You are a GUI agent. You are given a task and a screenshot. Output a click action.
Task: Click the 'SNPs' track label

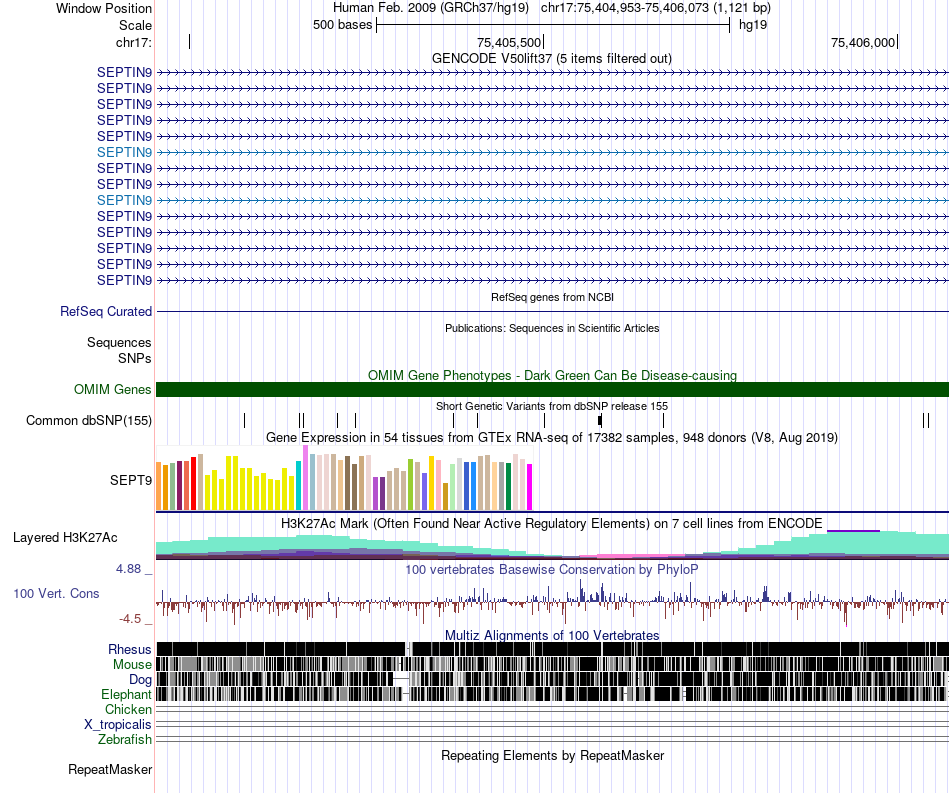pyautogui.click(x=135, y=358)
